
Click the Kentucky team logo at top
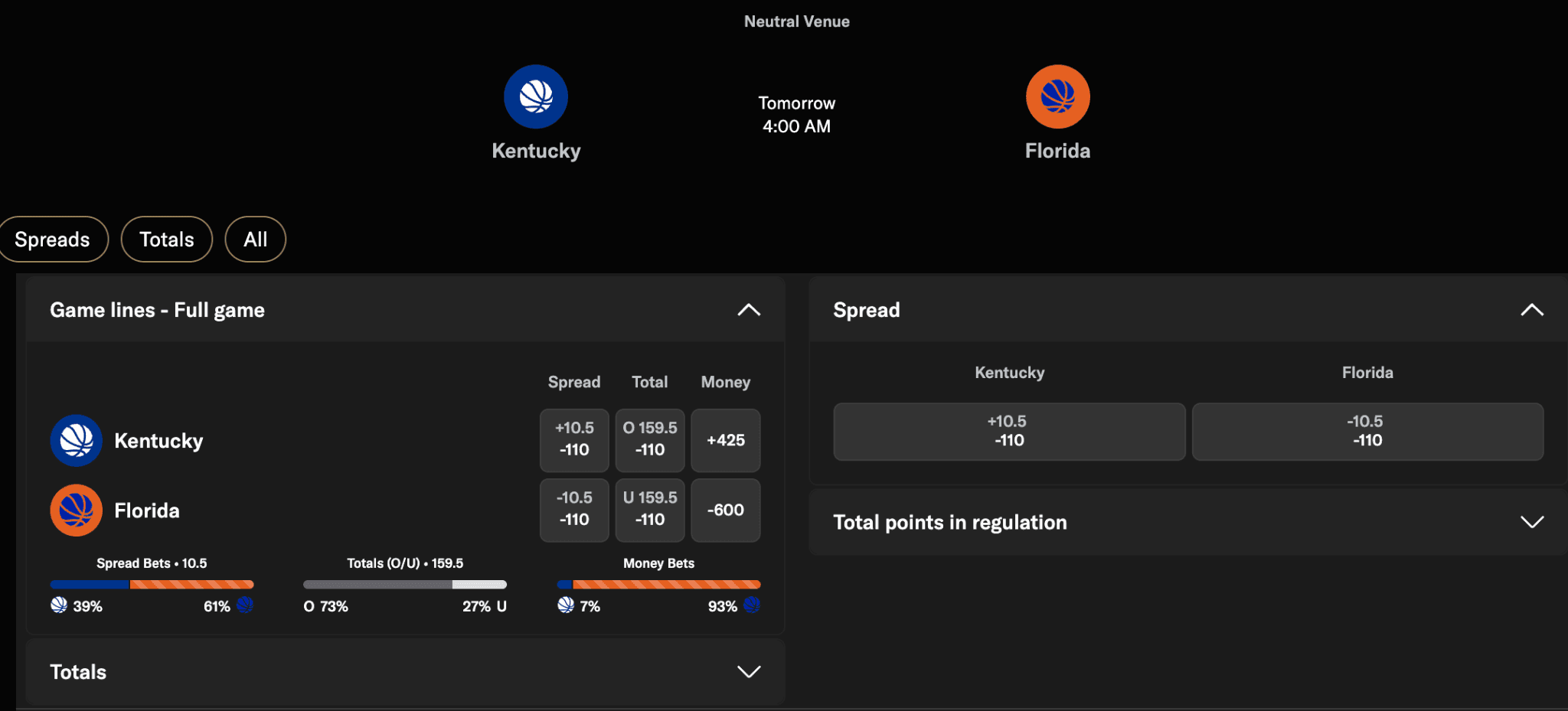[x=536, y=96]
